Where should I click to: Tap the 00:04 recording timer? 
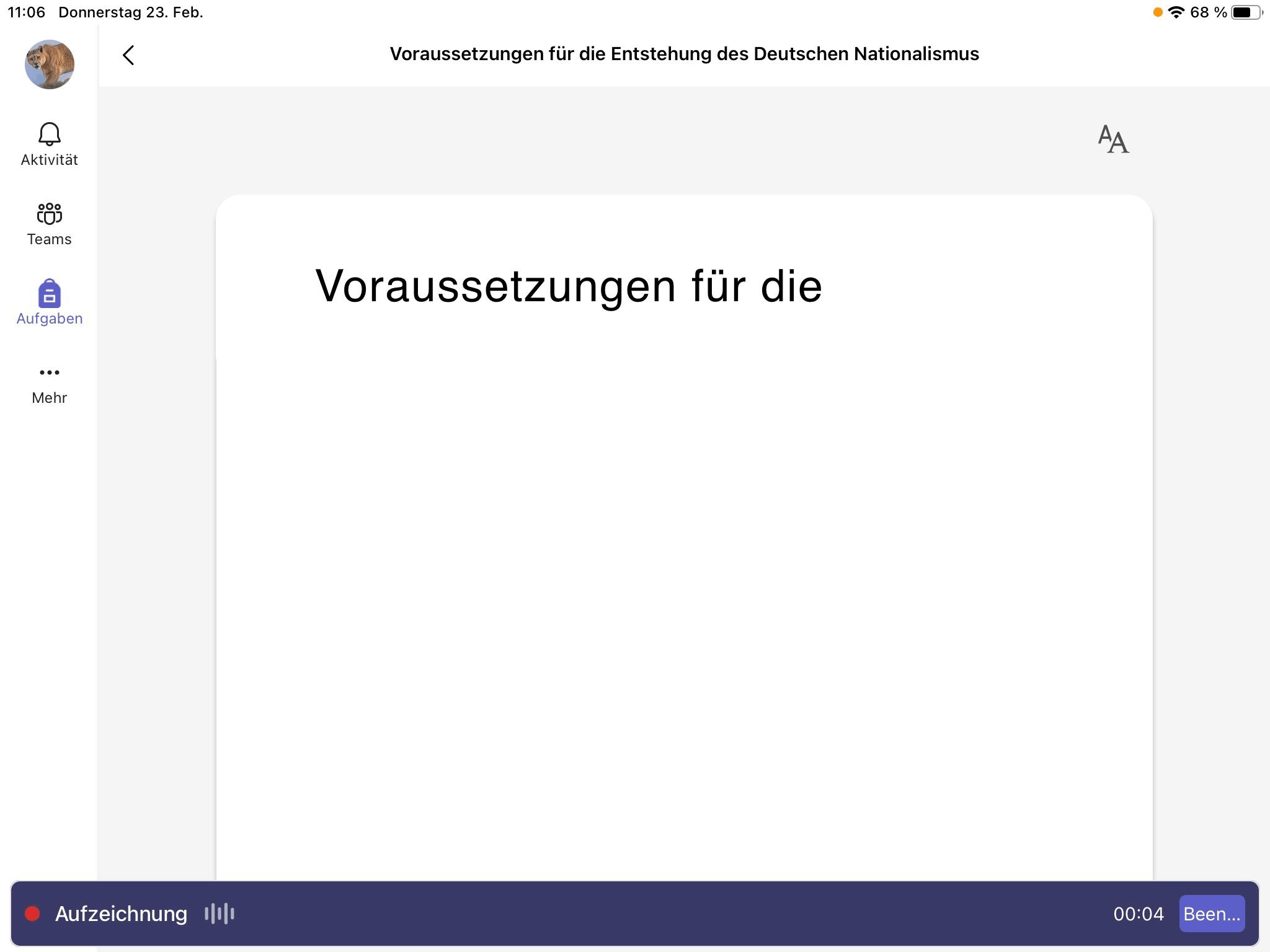coord(1138,914)
